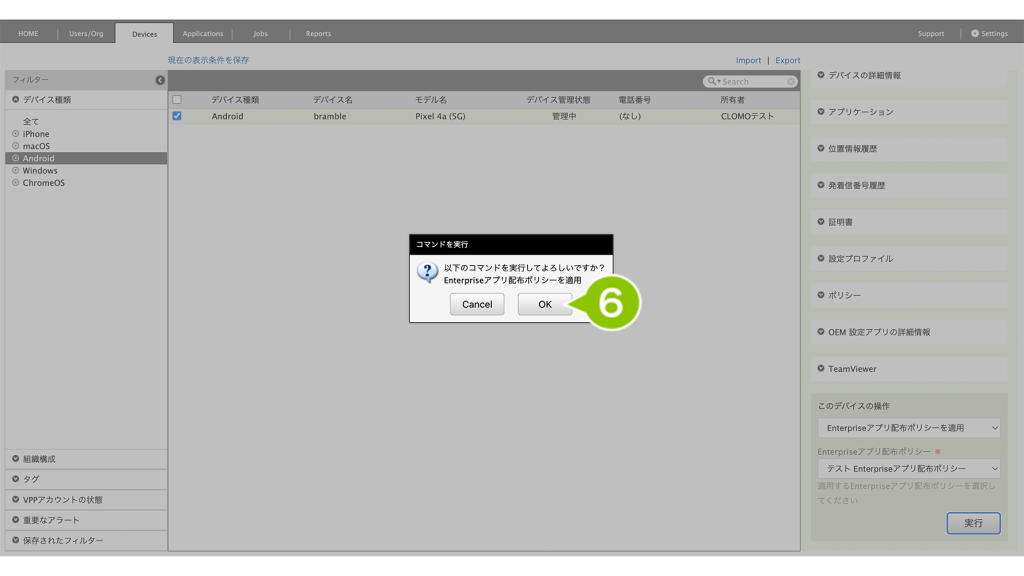Go to the Jobs tab

pyautogui.click(x=261, y=33)
